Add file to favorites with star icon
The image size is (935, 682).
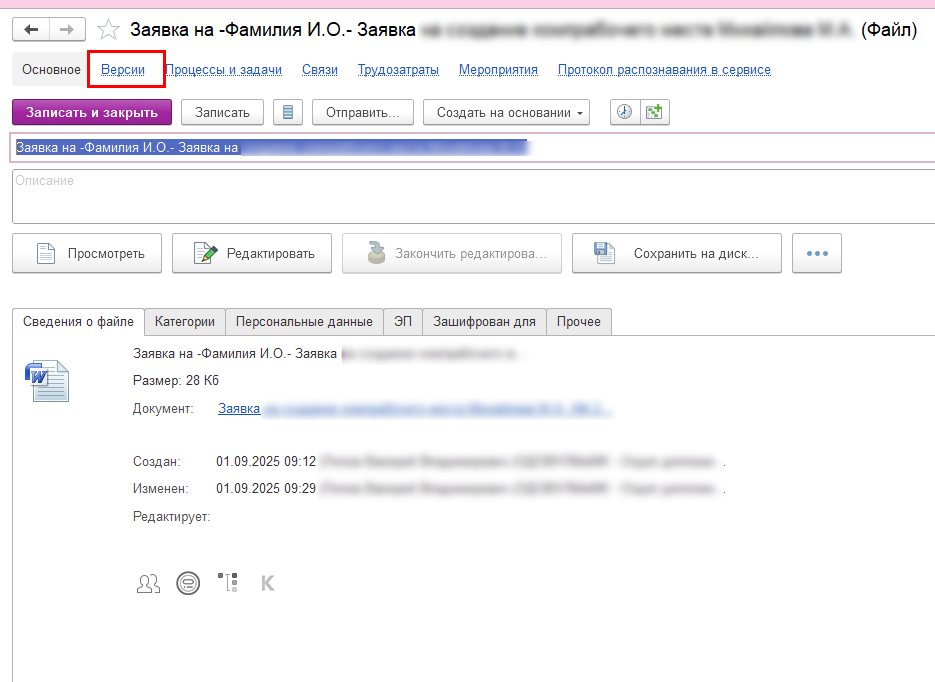coord(108,31)
